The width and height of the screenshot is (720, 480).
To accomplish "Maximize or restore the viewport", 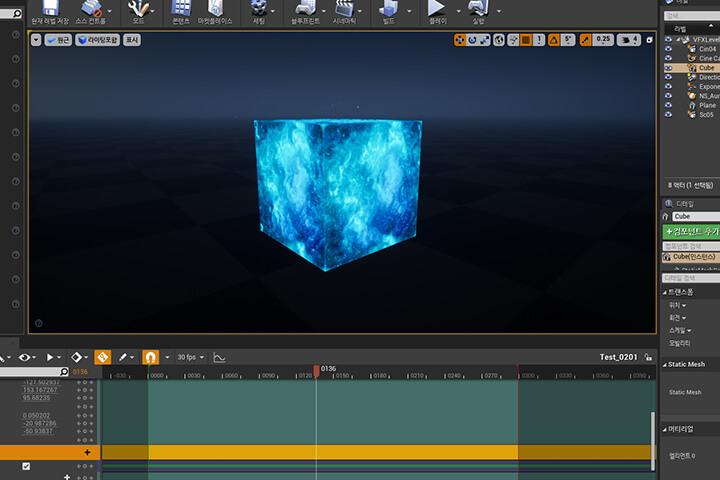I will (x=649, y=40).
